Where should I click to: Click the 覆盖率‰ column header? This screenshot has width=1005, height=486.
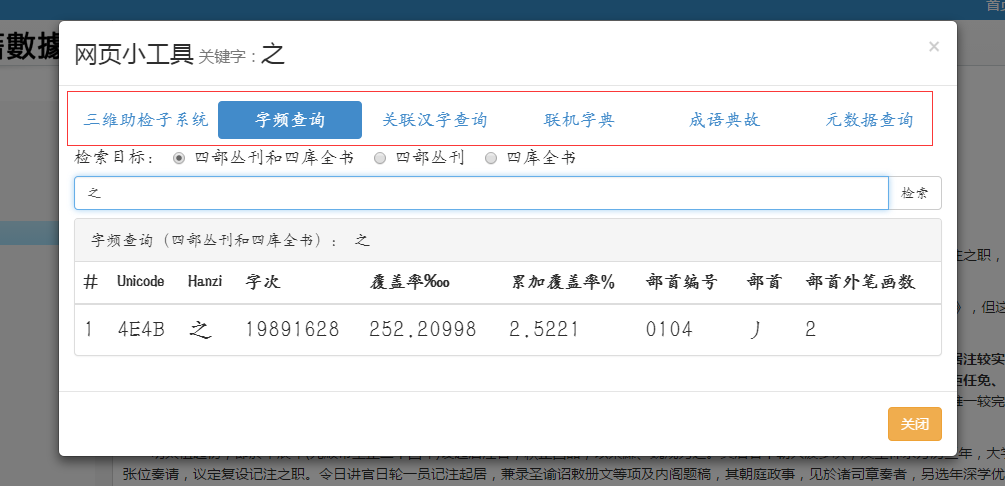(410, 282)
